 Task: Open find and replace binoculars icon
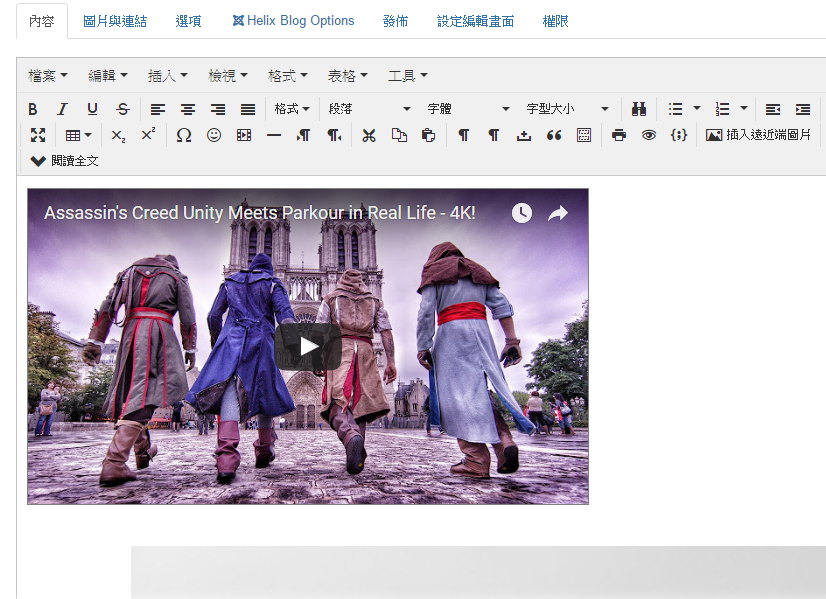tap(638, 109)
